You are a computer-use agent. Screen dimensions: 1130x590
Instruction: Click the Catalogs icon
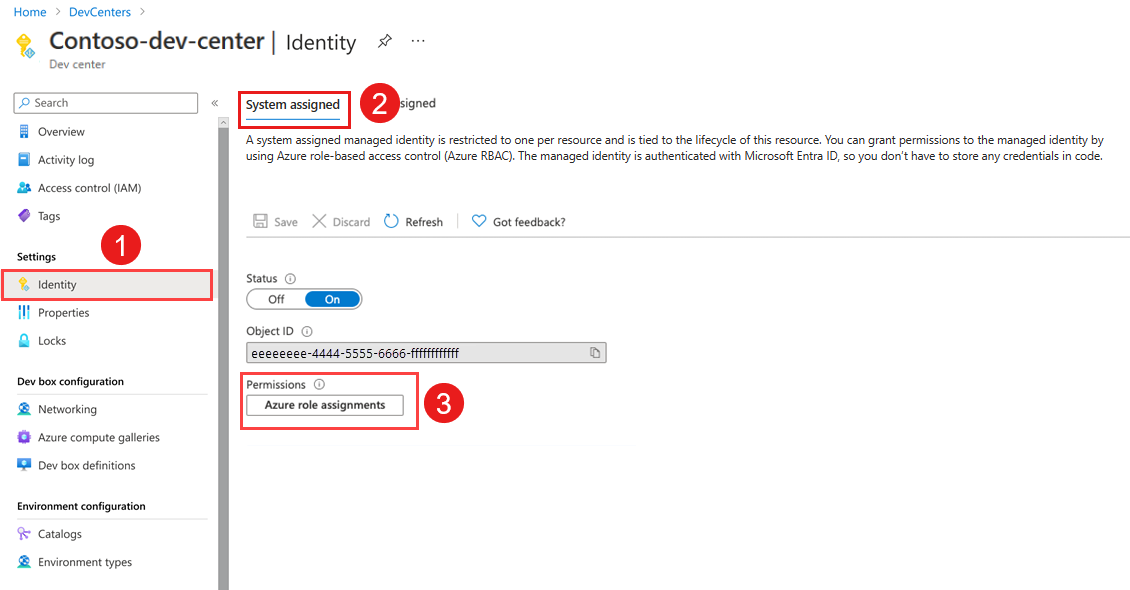(x=24, y=534)
